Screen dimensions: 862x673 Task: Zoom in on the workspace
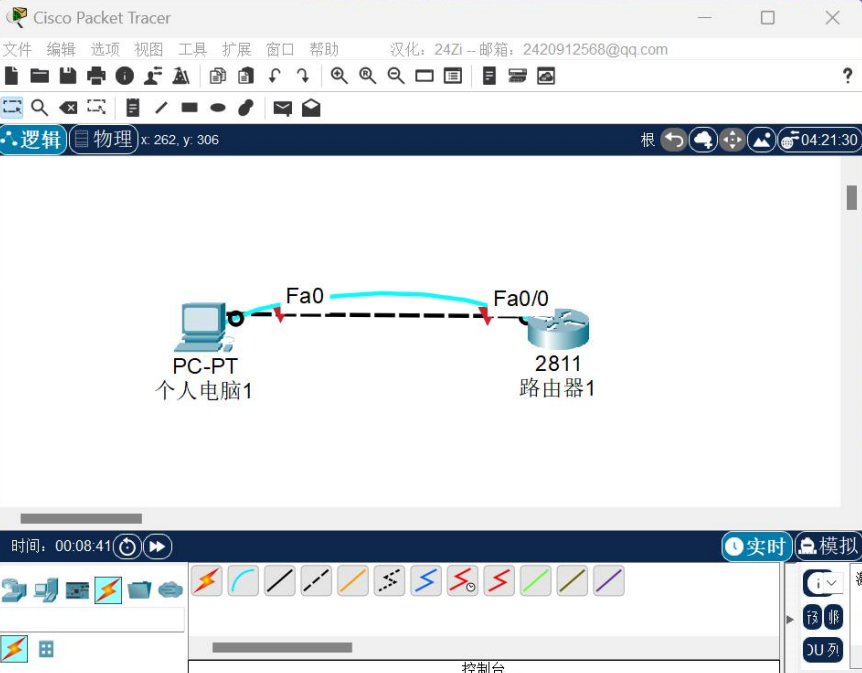pyautogui.click(x=339, y=76)
